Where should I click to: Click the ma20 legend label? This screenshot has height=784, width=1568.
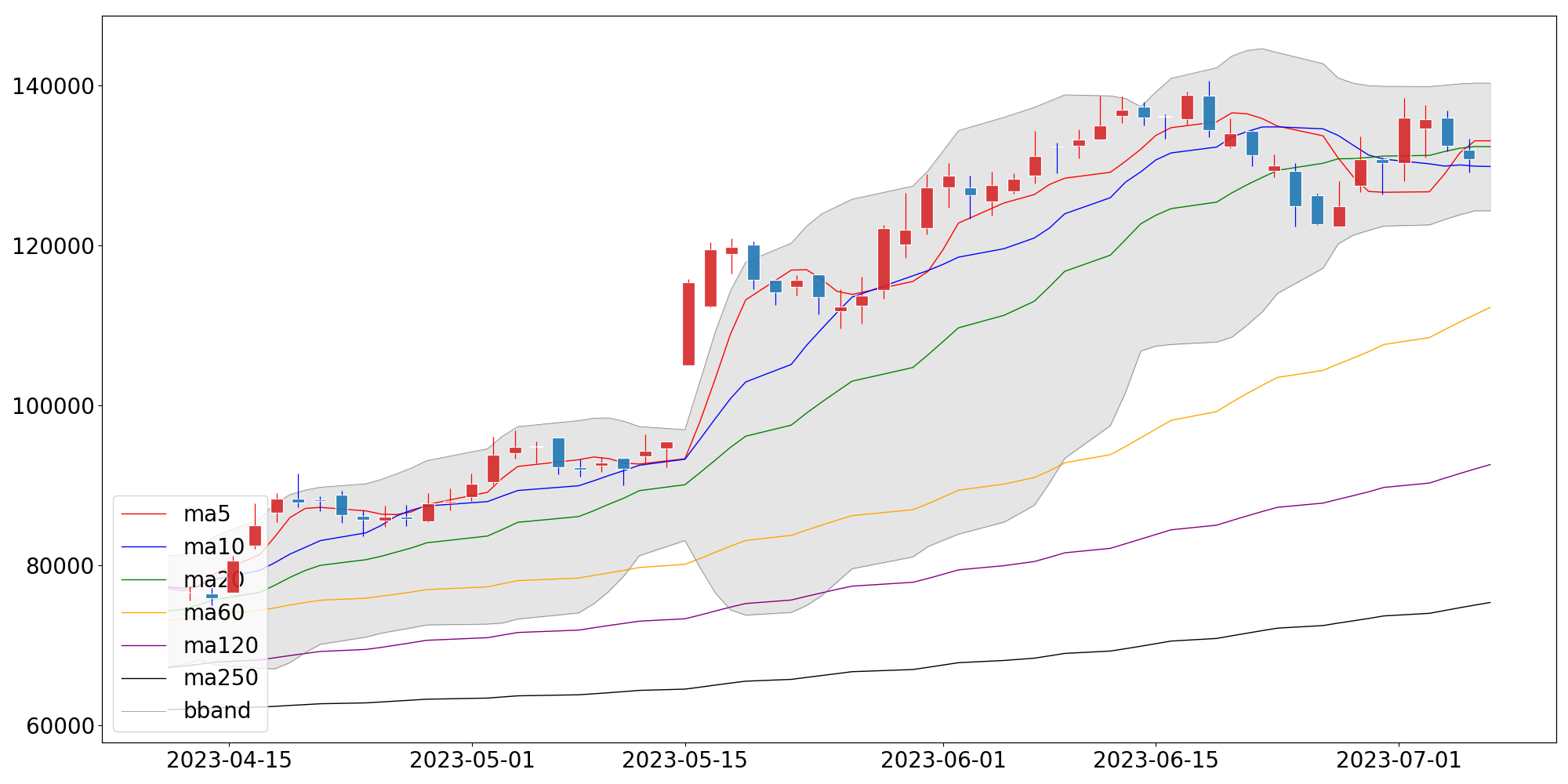pos(214,580)
